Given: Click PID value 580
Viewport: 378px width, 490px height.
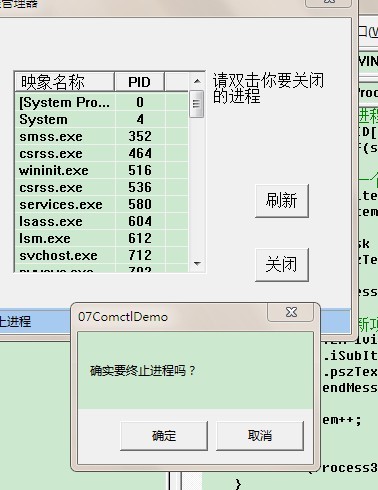Looking at the screenshot, I should click(x=140, y=204).
